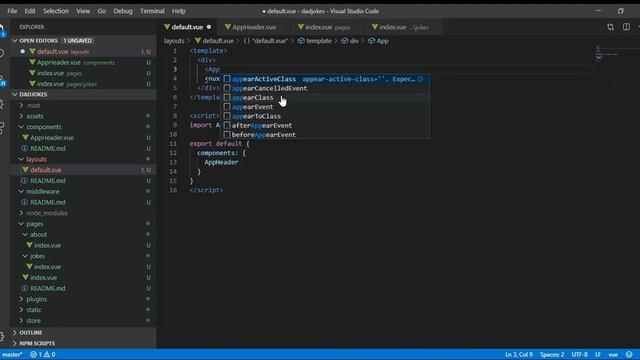640x360 pixels.
Task: Switch to the index.vue jokes tab
Action: tap(403, 27)
